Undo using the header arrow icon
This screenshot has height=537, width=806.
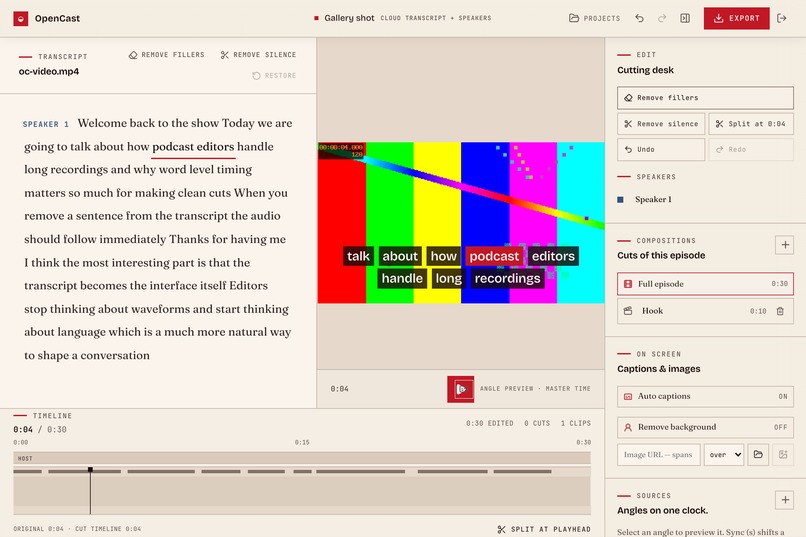pyautogui.click(x=639, y=18)
